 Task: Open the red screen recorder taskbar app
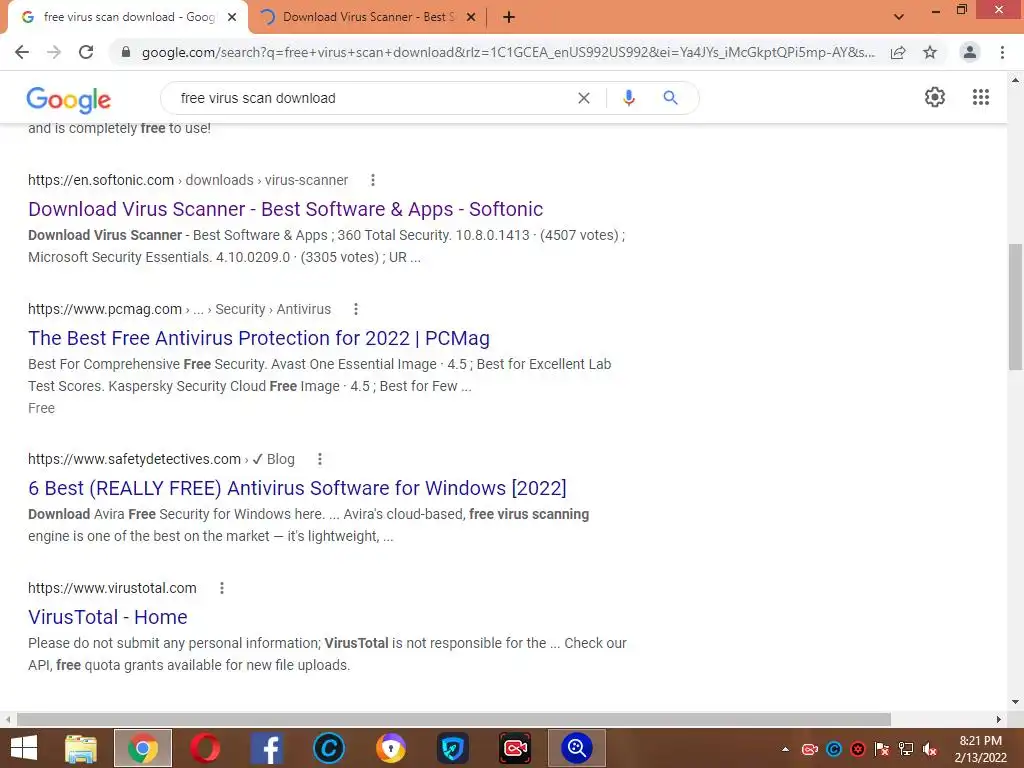[x=515, y=748]
